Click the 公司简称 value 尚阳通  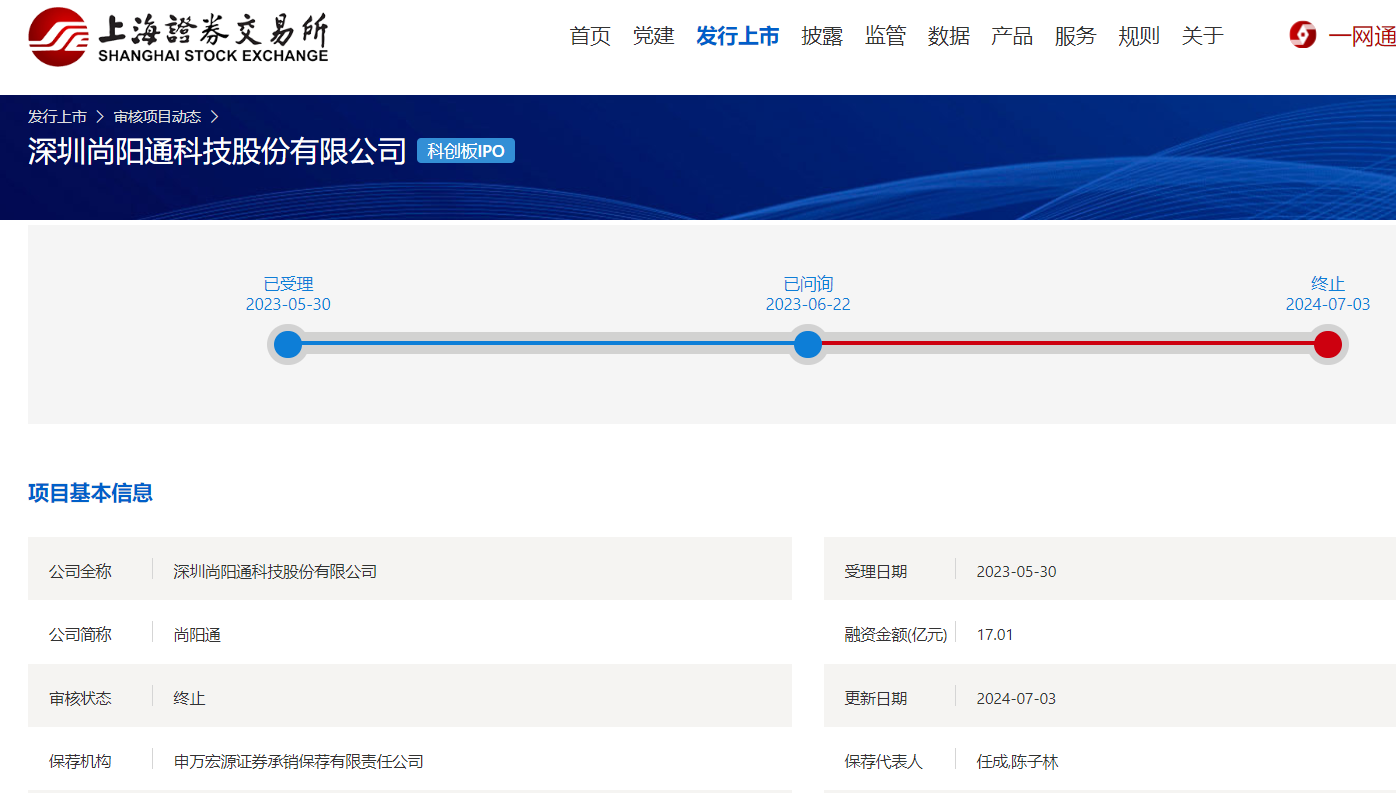coord(197,635)
